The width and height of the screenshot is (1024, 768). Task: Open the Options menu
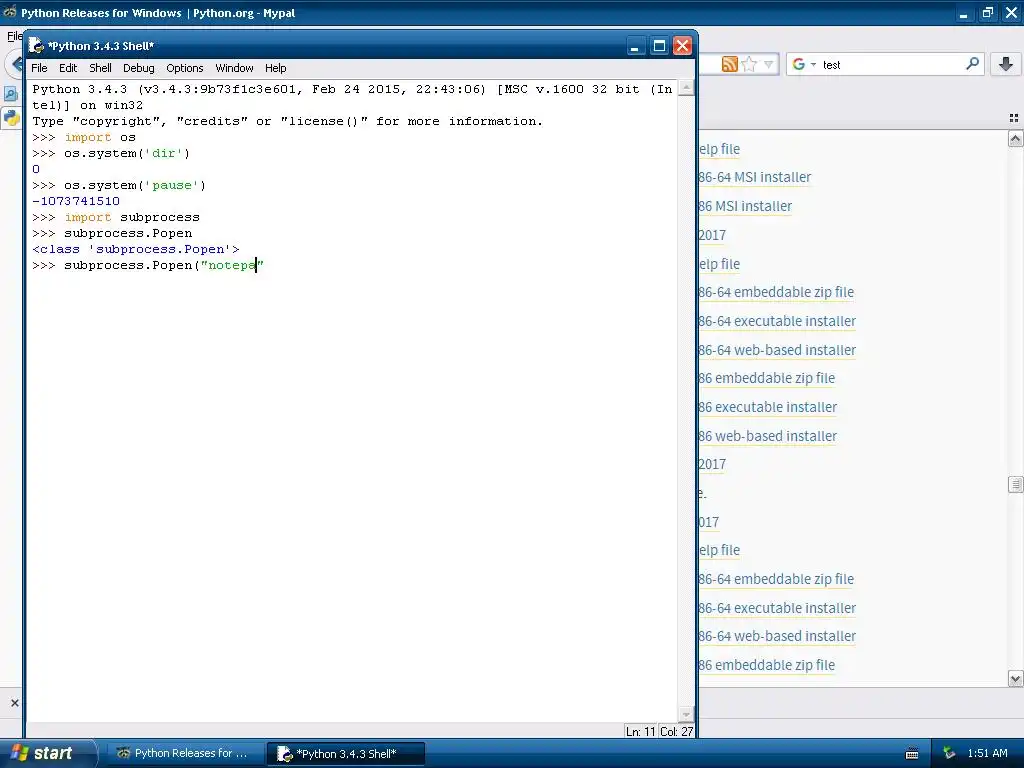pos(185,68)
